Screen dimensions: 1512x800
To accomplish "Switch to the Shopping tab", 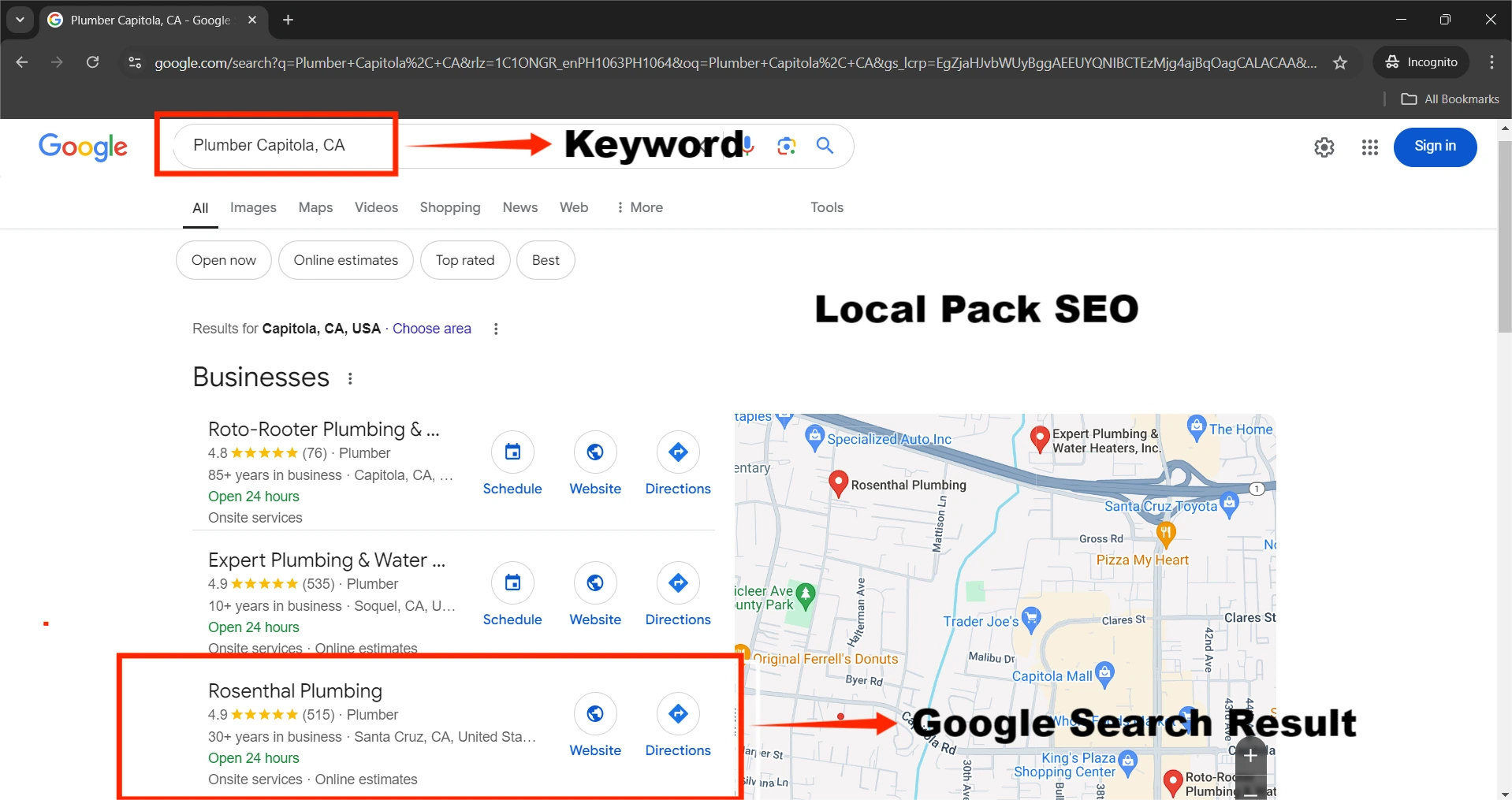I will (x=449, y=207).
